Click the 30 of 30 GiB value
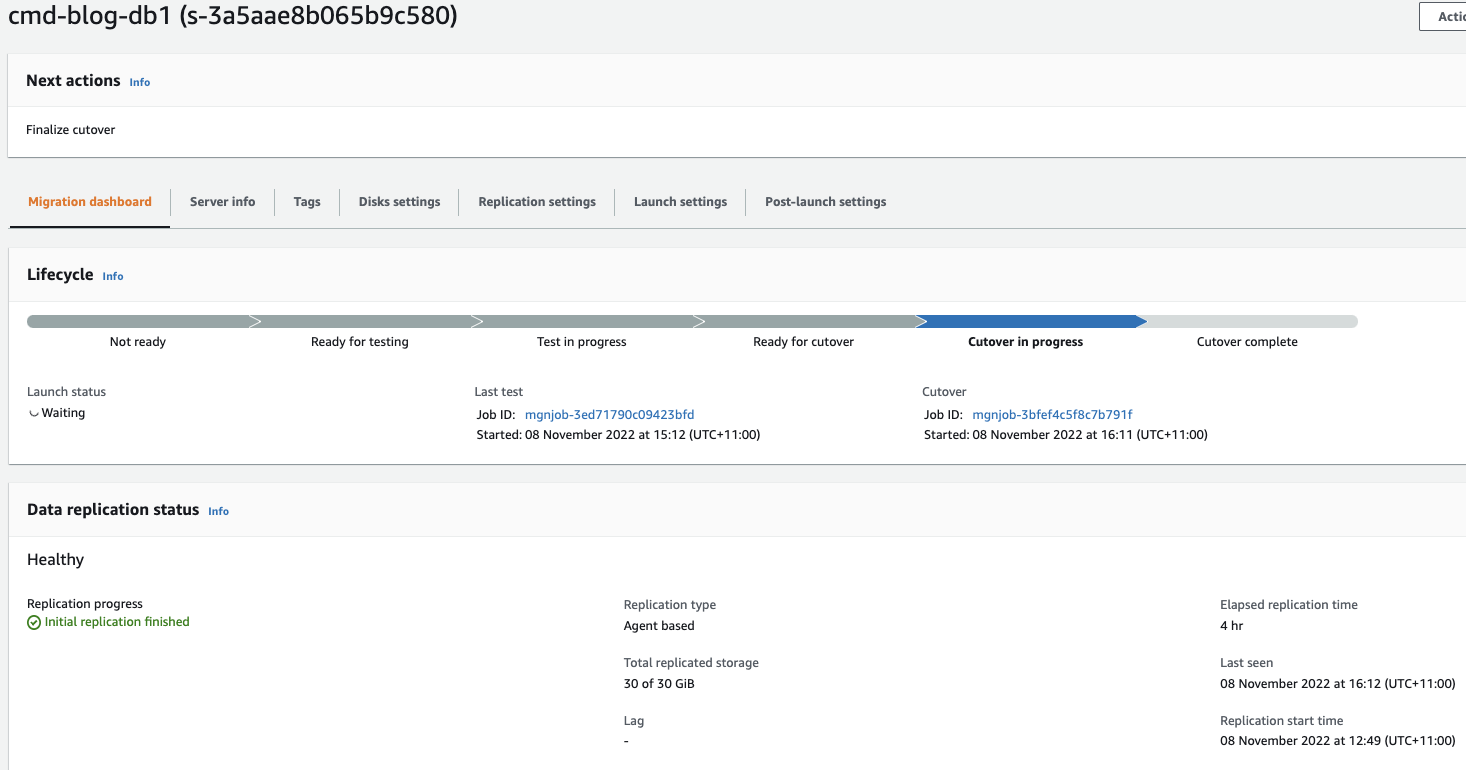Image resolution: width=1466 pixels, height=770 pixels. pyautogui.click(x=659, y=684)
